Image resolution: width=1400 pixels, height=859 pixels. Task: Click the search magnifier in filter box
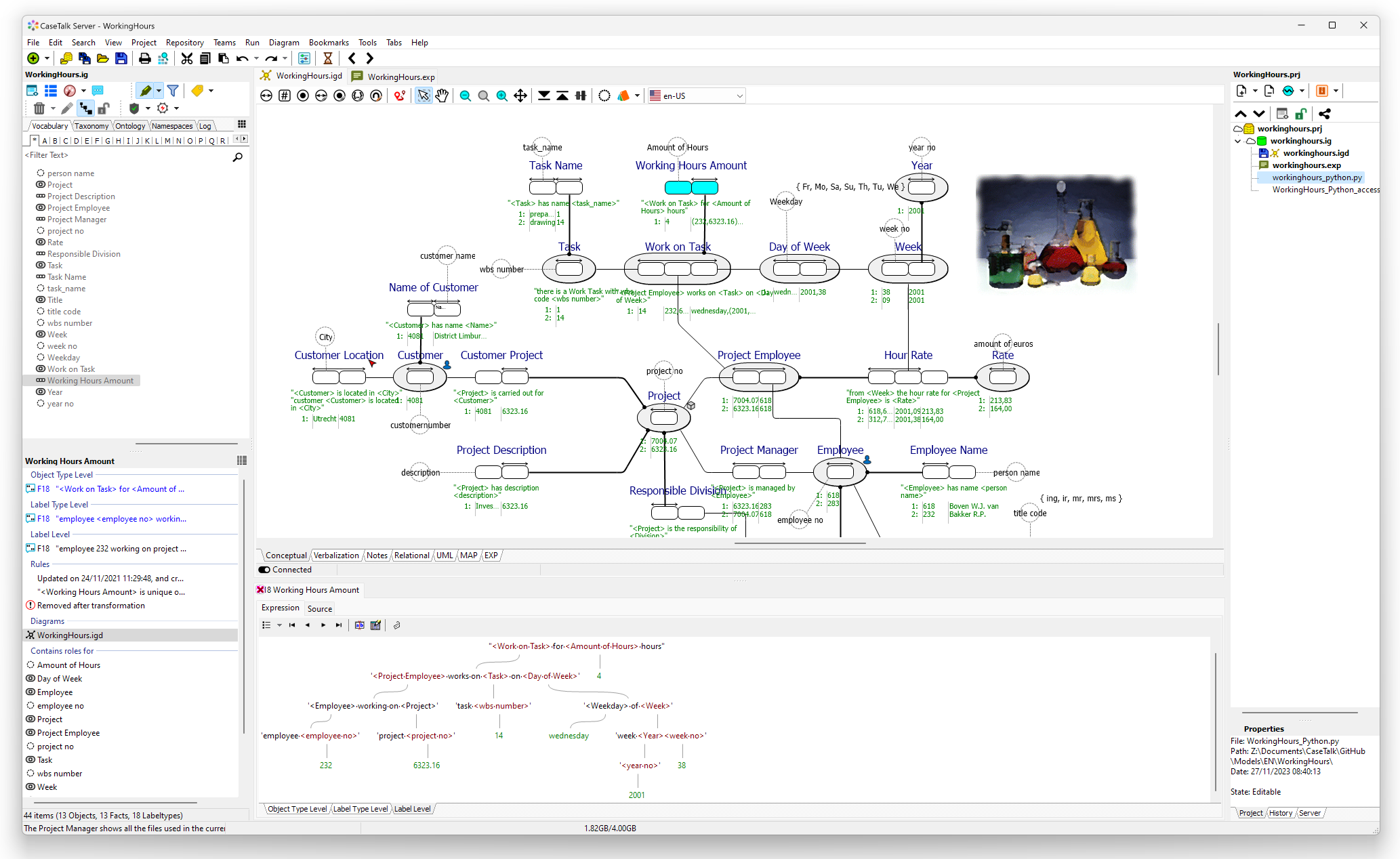pyautogui.click(x=237, y=156)
